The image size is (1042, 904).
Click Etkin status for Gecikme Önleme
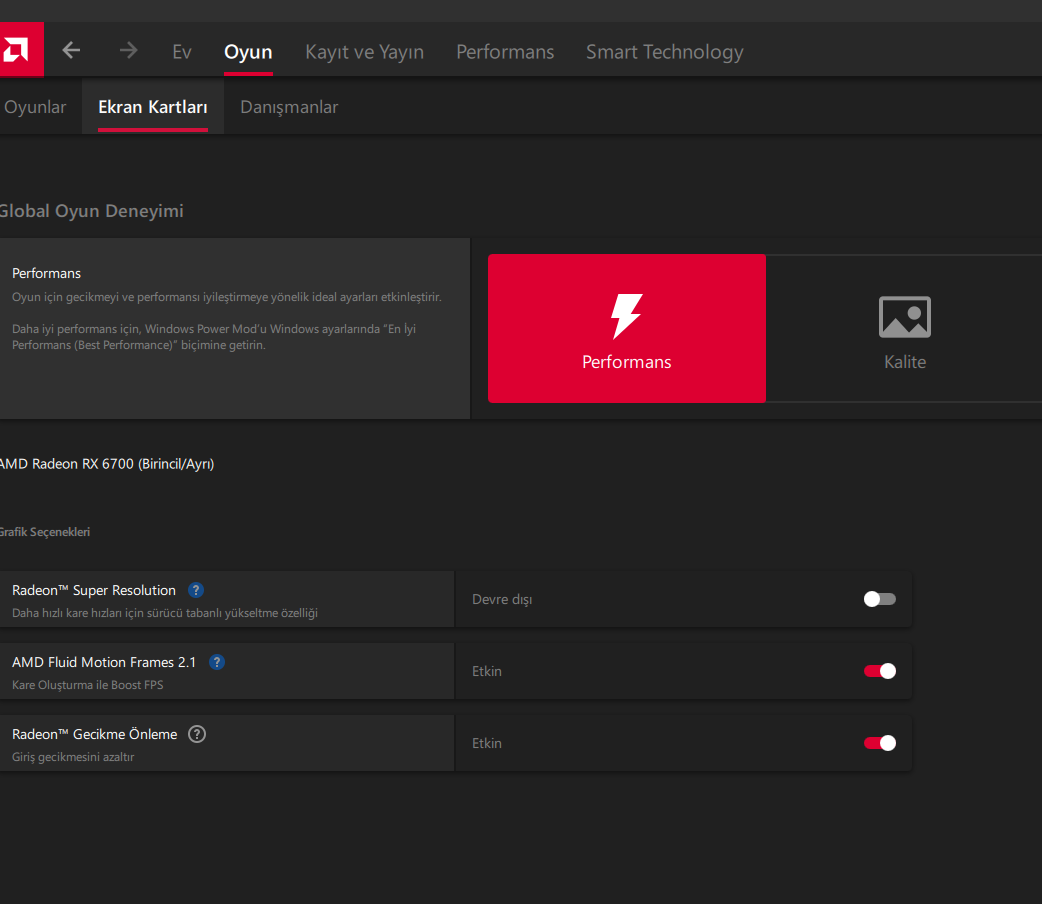486,743
